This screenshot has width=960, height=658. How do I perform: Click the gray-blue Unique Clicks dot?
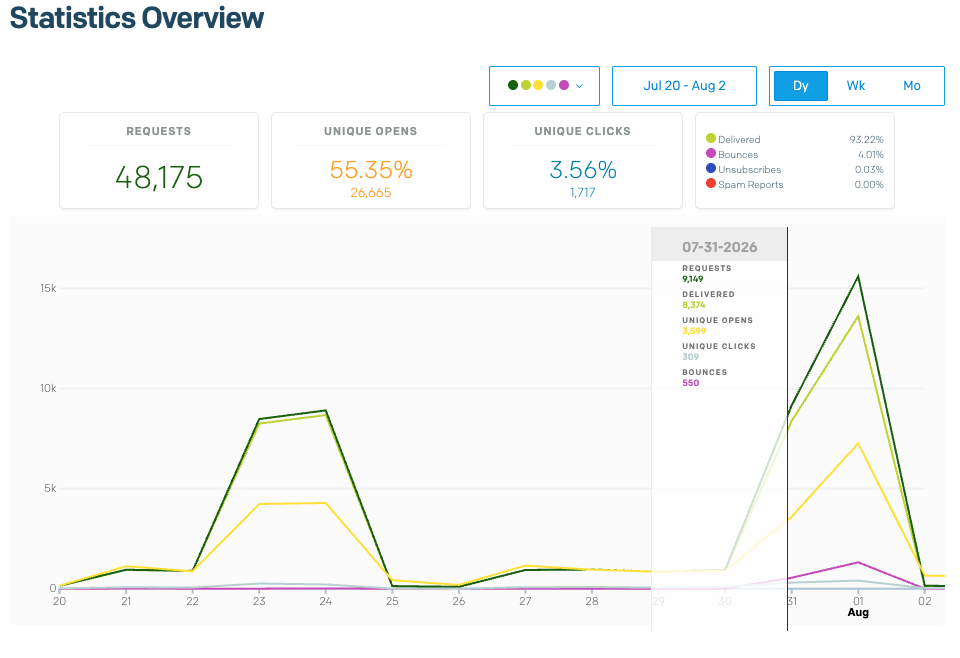pos(551,85)
